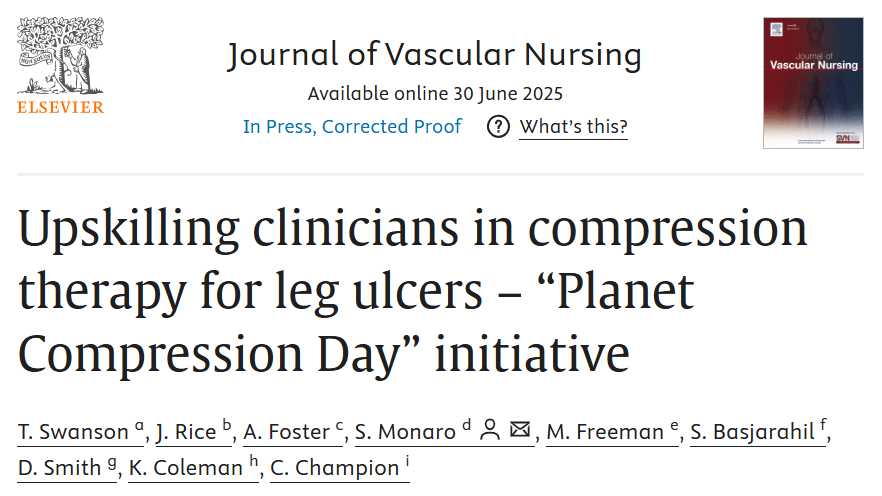
Task: Click the Elsevier tree logo
Action: coord(60,55)
